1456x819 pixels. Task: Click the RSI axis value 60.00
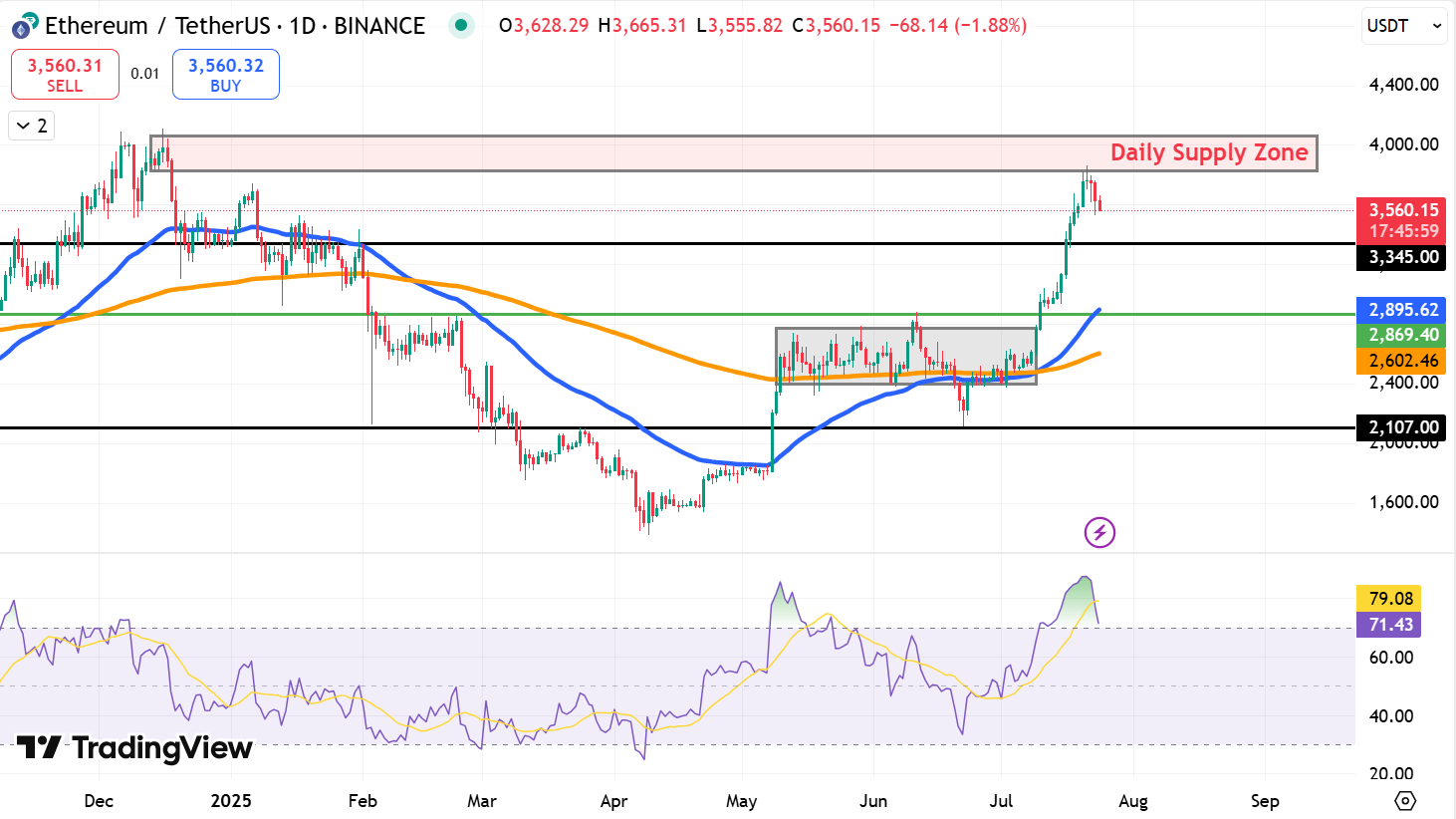(1391, 657)
